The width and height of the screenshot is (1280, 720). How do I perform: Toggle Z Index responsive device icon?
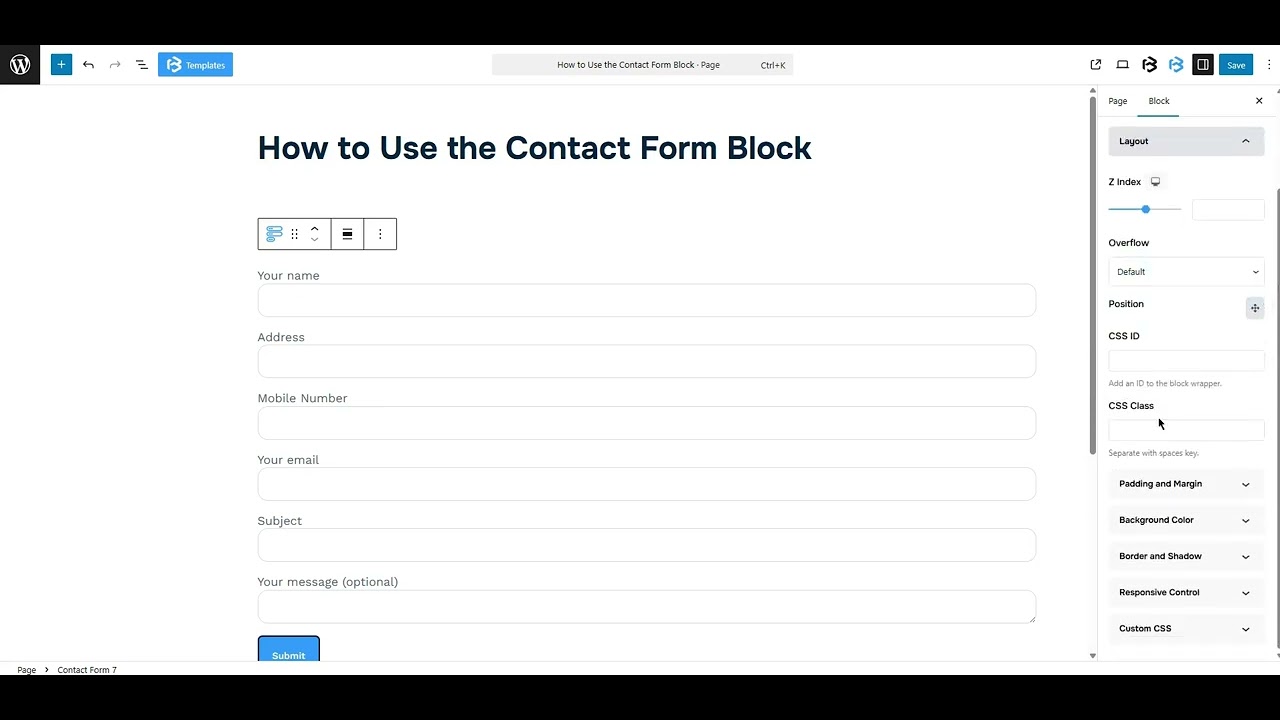click(1155, 181)
